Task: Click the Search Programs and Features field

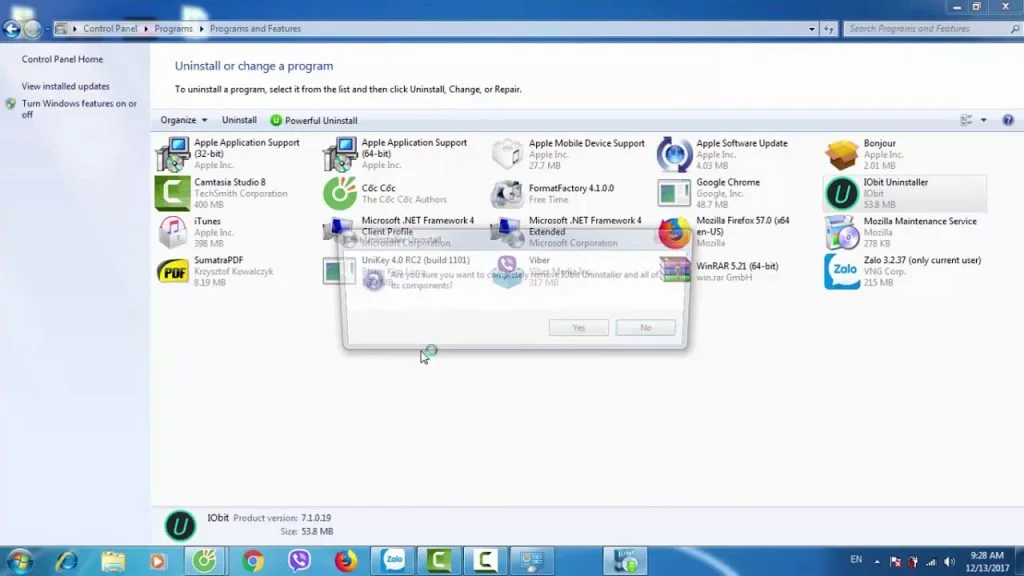Action: (x=931, y=29)
